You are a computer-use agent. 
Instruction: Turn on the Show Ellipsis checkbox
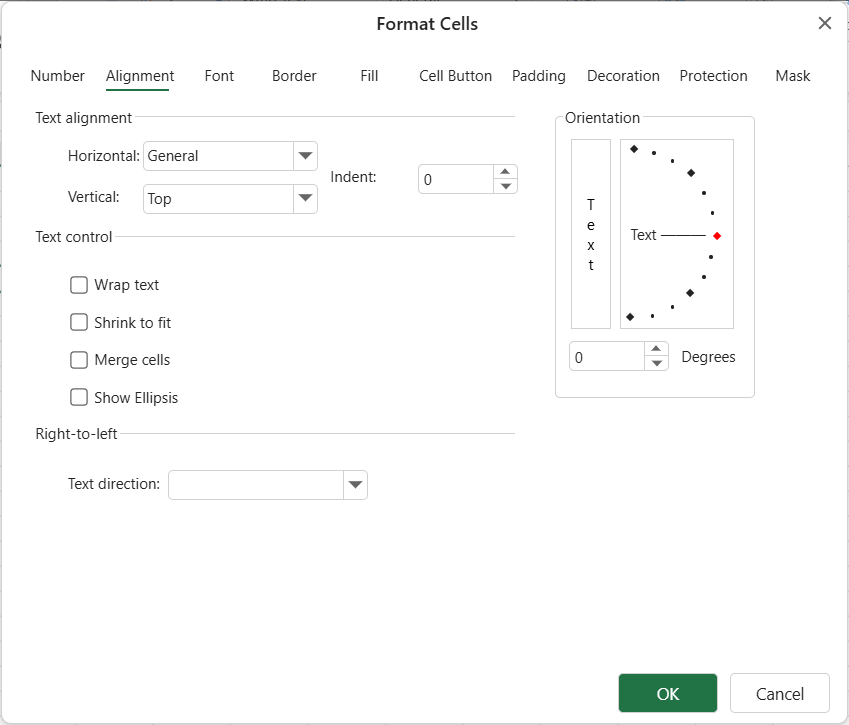pyautogui.click(x=79, y=397)
